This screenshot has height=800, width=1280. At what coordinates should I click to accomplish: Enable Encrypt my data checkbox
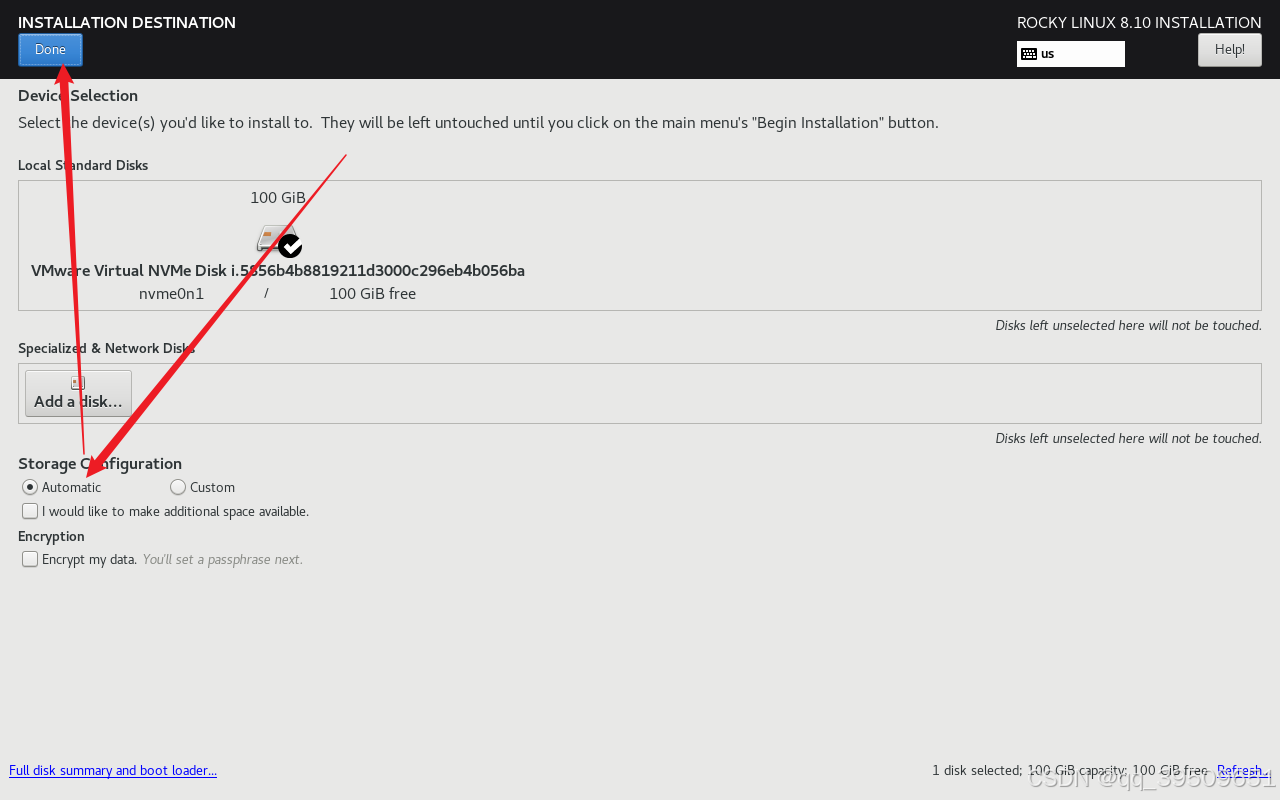point(30,559)
